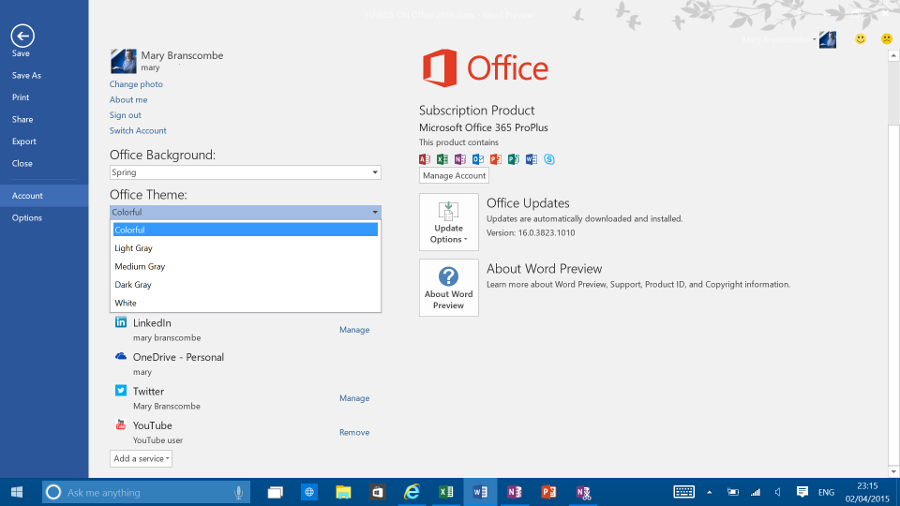
Task: Open About Word Preview
Action: (x=449, y=288)
